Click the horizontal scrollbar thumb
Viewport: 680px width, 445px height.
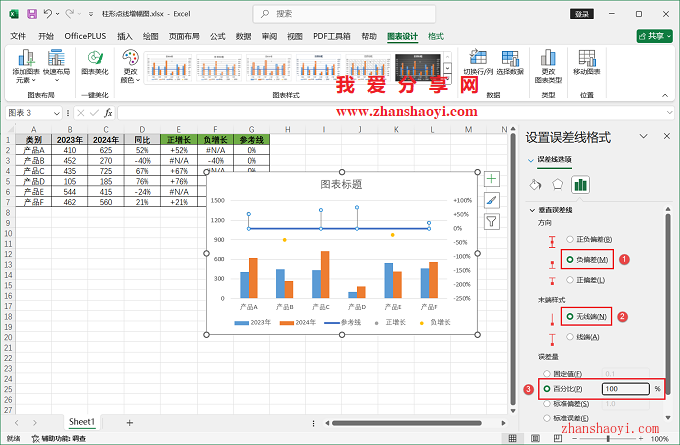[x=407, y=423]
